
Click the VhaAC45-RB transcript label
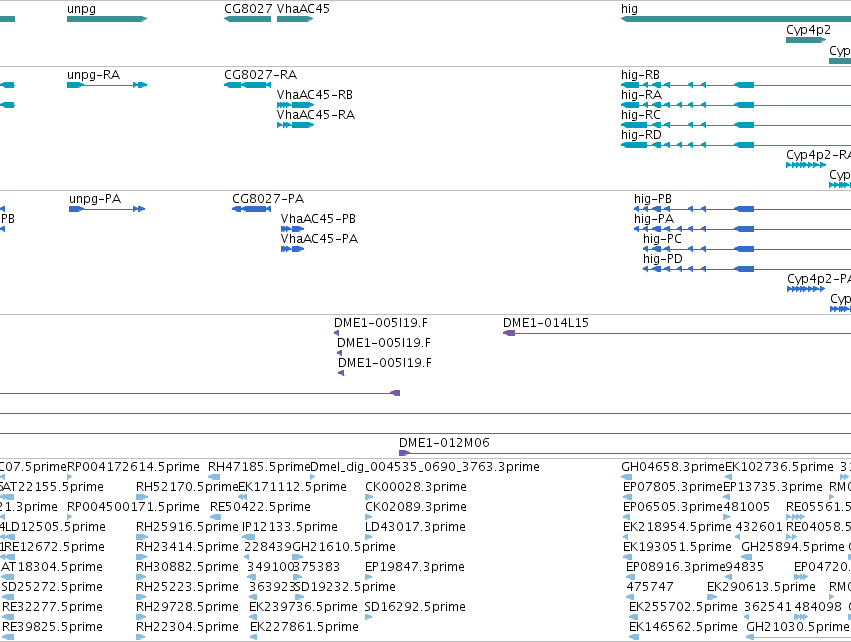pyautogui.click(x=315, y=95)
